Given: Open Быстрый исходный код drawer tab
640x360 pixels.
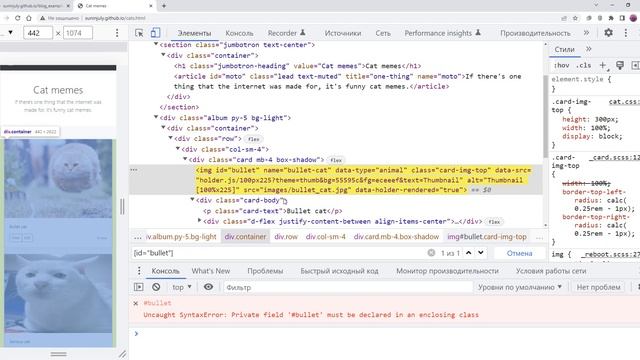Looking at the screenshot, I should tap(339, 271).
